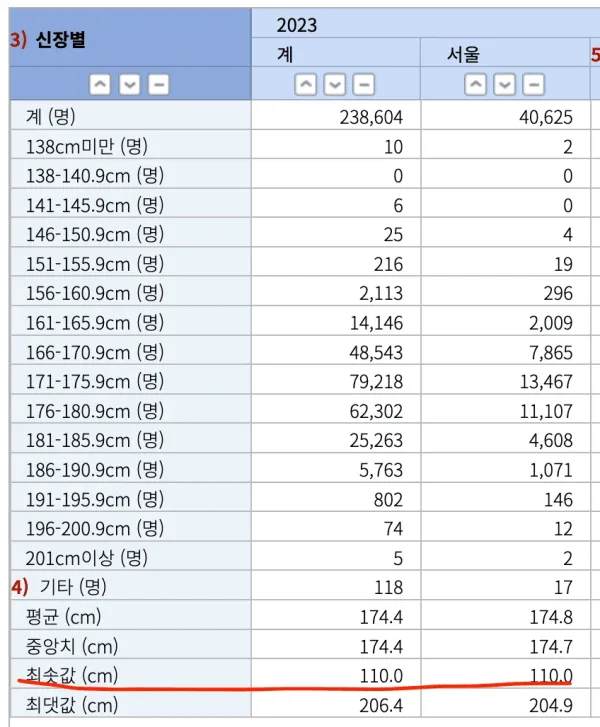Click the value 48,543
Image resolution: width=600 pixels, height=727 pixels.
click(376, 353)
